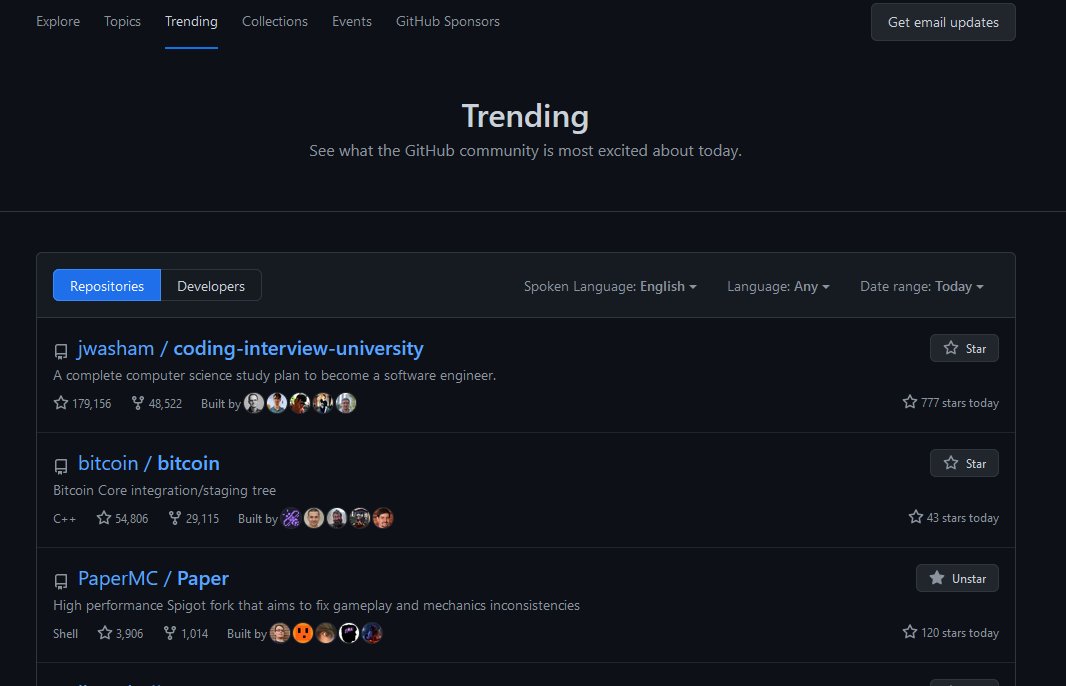
Task: Click third contributor avatar for Paper
Action: [x=326, y=633]
